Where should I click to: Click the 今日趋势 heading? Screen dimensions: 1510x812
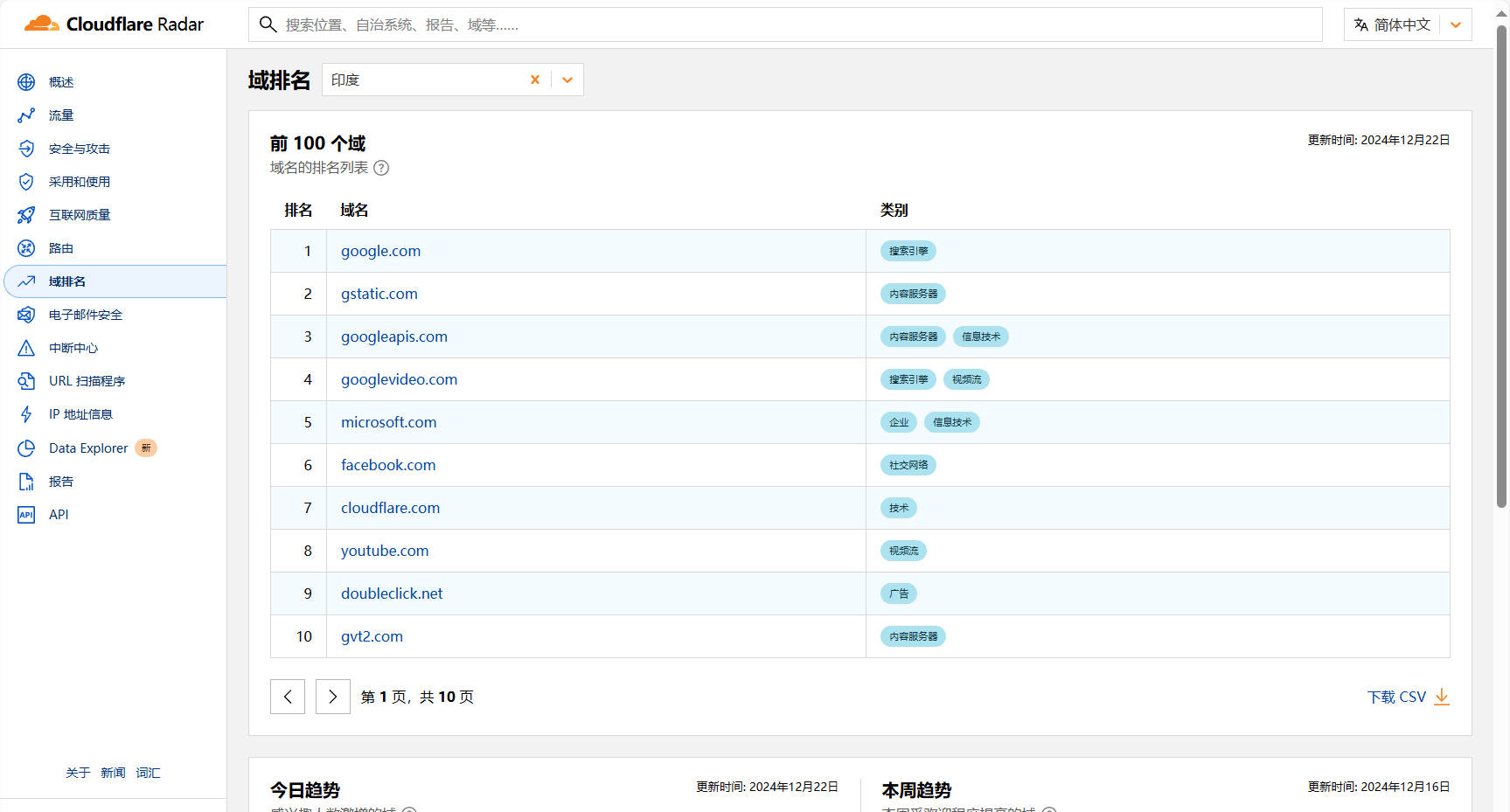(304, 790)
